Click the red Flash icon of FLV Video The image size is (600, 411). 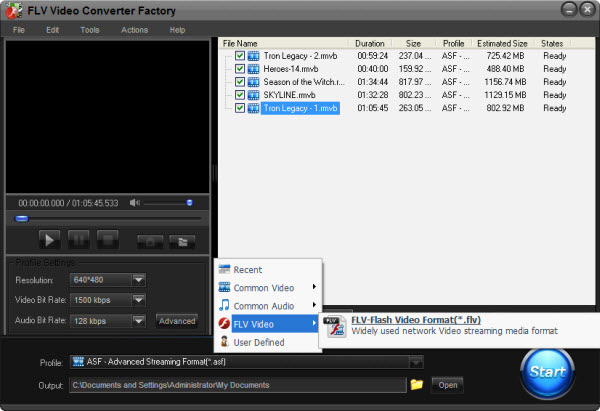coord(224,323)
